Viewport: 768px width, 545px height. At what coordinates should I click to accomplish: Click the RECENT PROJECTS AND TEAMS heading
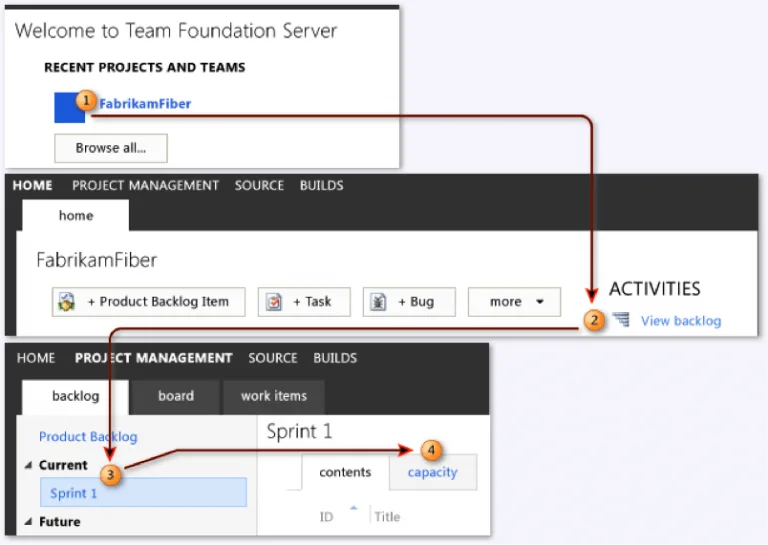tap(144, 68)
